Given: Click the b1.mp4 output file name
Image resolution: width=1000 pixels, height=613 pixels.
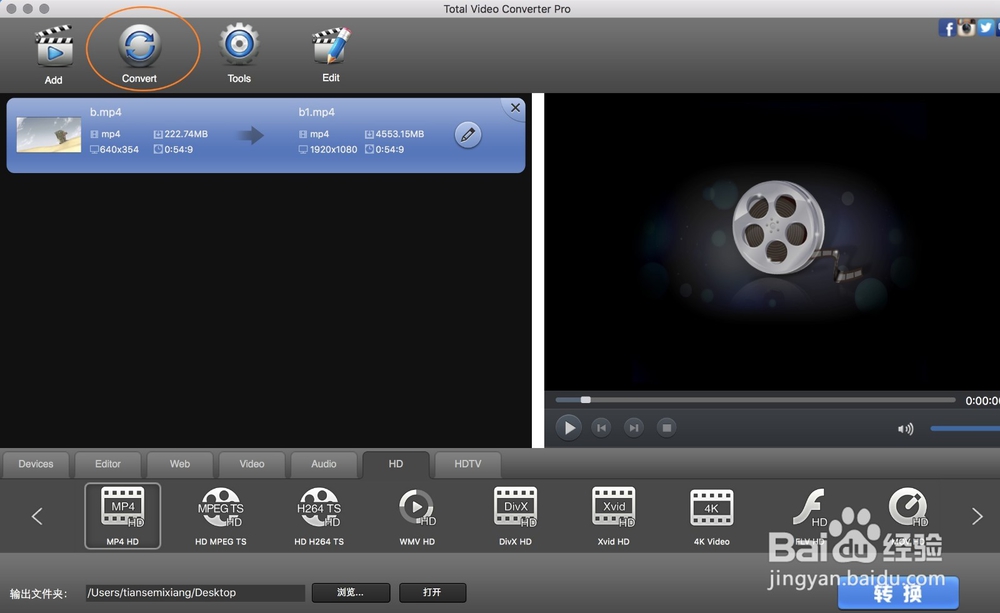Looking at the screenshot, I should [x=316, y=112].
